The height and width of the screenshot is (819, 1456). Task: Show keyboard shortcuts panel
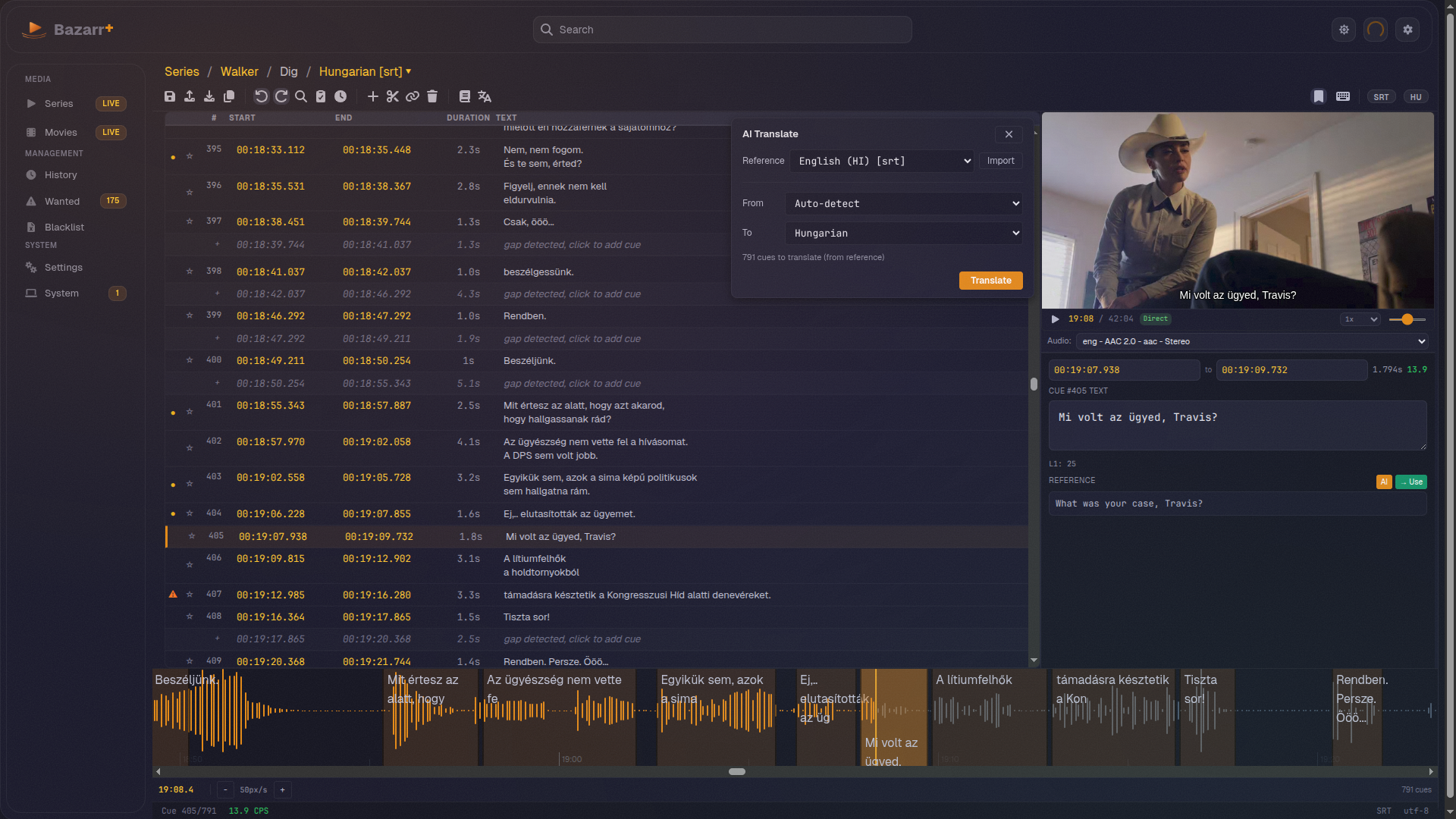[x=1342, y=96]
